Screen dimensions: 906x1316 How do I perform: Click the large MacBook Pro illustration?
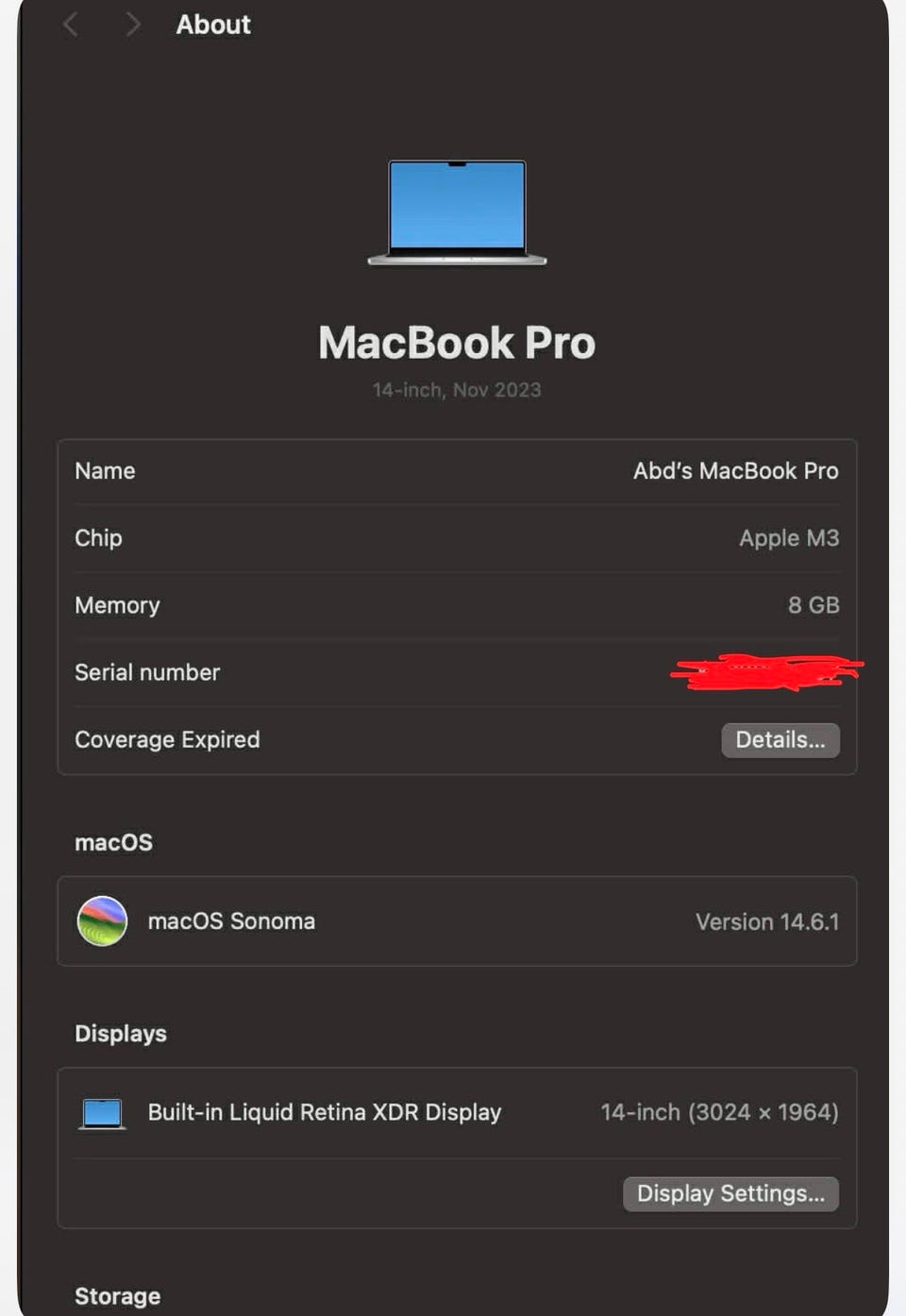pyautogui.click(x=457, y=212)
